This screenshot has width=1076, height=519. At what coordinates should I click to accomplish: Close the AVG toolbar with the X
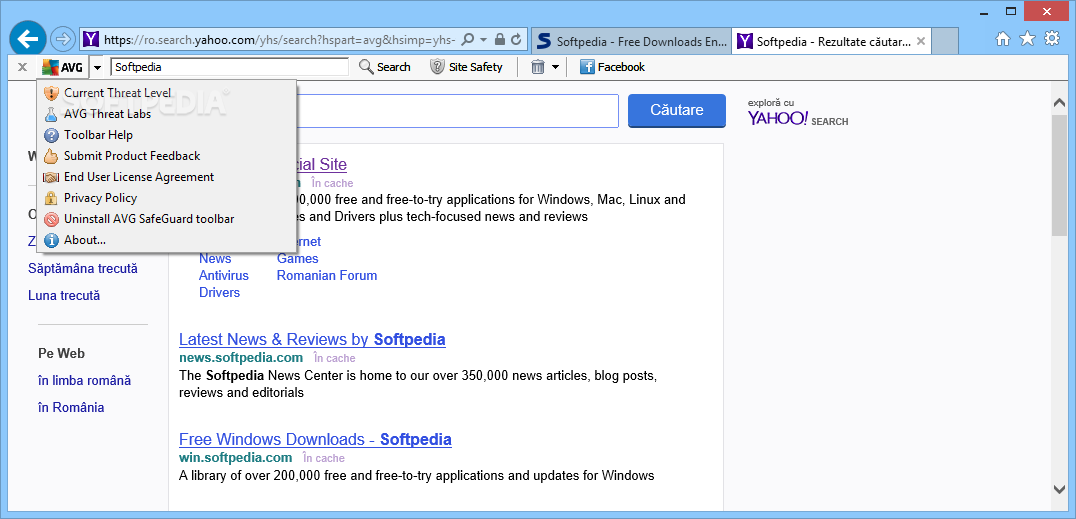(22, 67)
